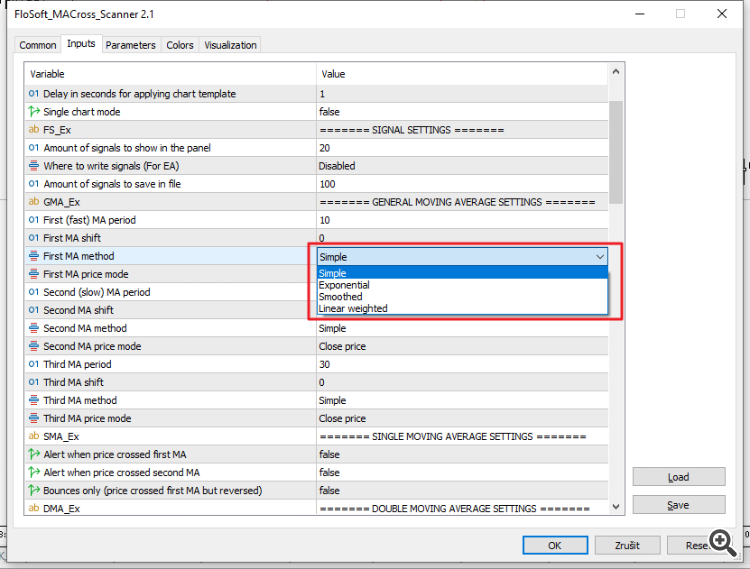
Task: Click the string 'ab' icon beside DMA_Ex
Action: 33,508
